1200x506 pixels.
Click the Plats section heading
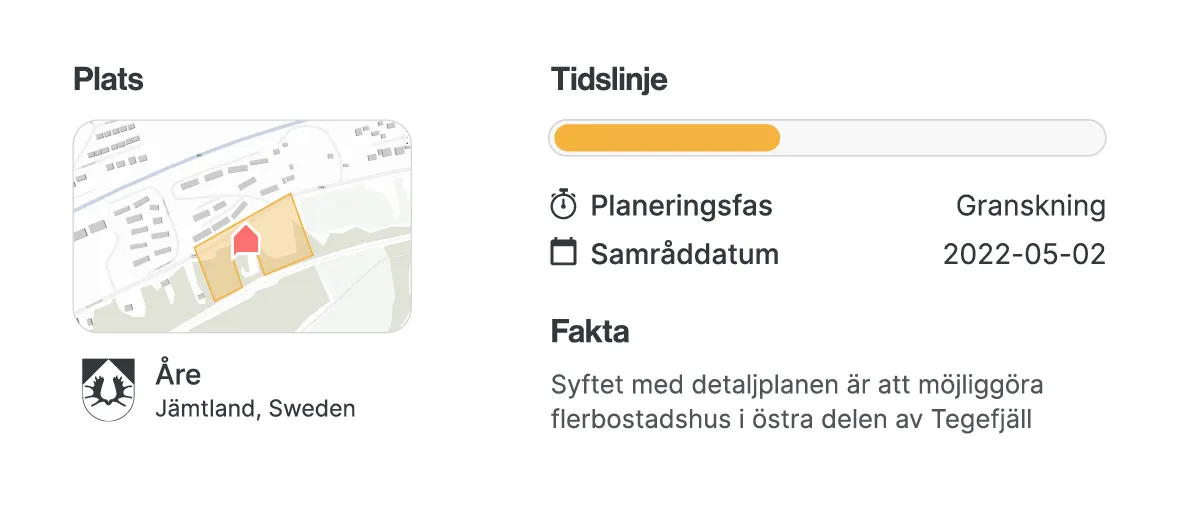(108, 79)
